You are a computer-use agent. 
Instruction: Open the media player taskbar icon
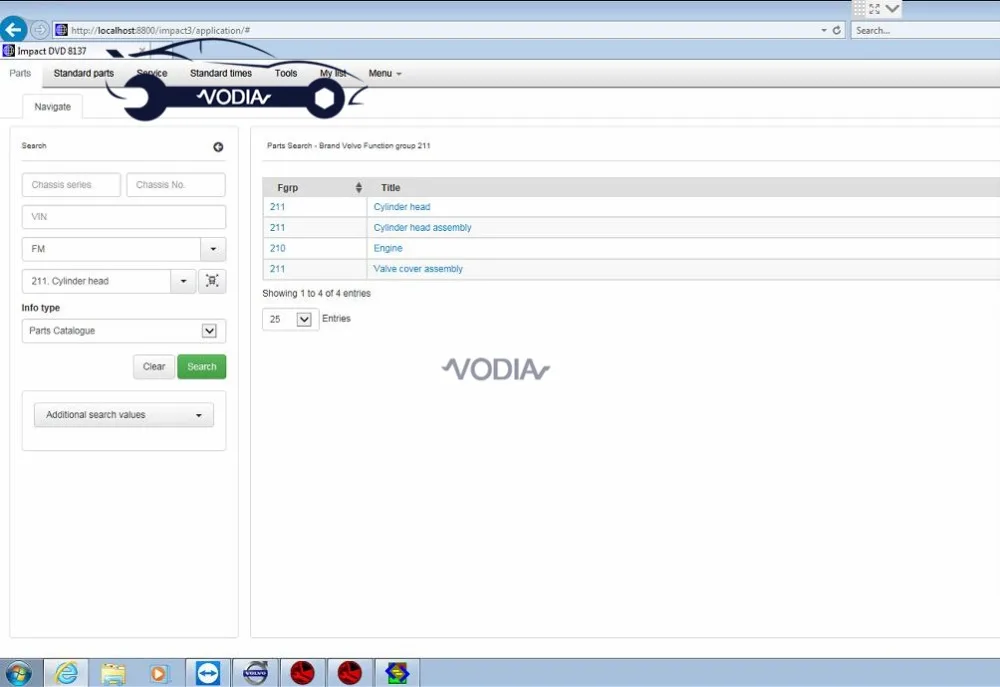click(x=159, y=673)
